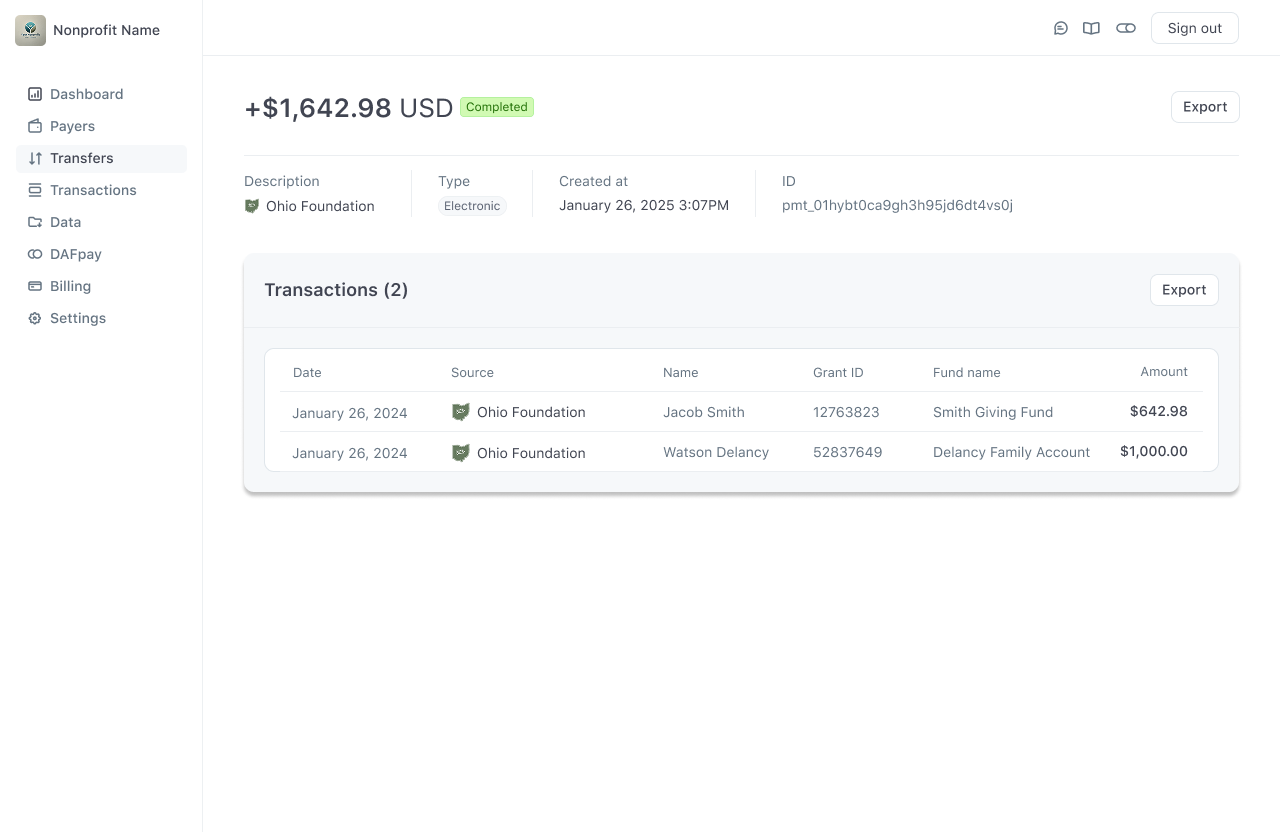Click the Amount column header
This screenshot has width=1280, height=832.
point(1164,372)
